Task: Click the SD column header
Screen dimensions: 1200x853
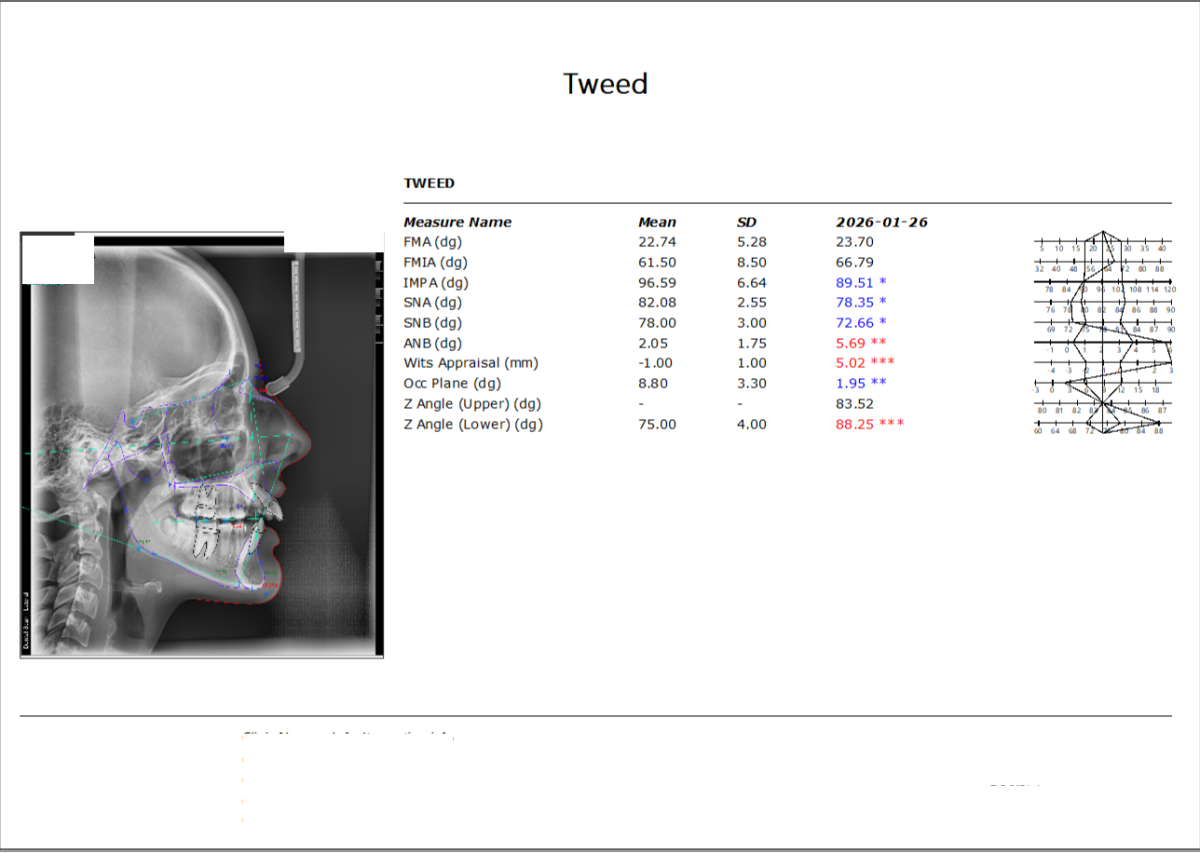Action: click(747, 222)
